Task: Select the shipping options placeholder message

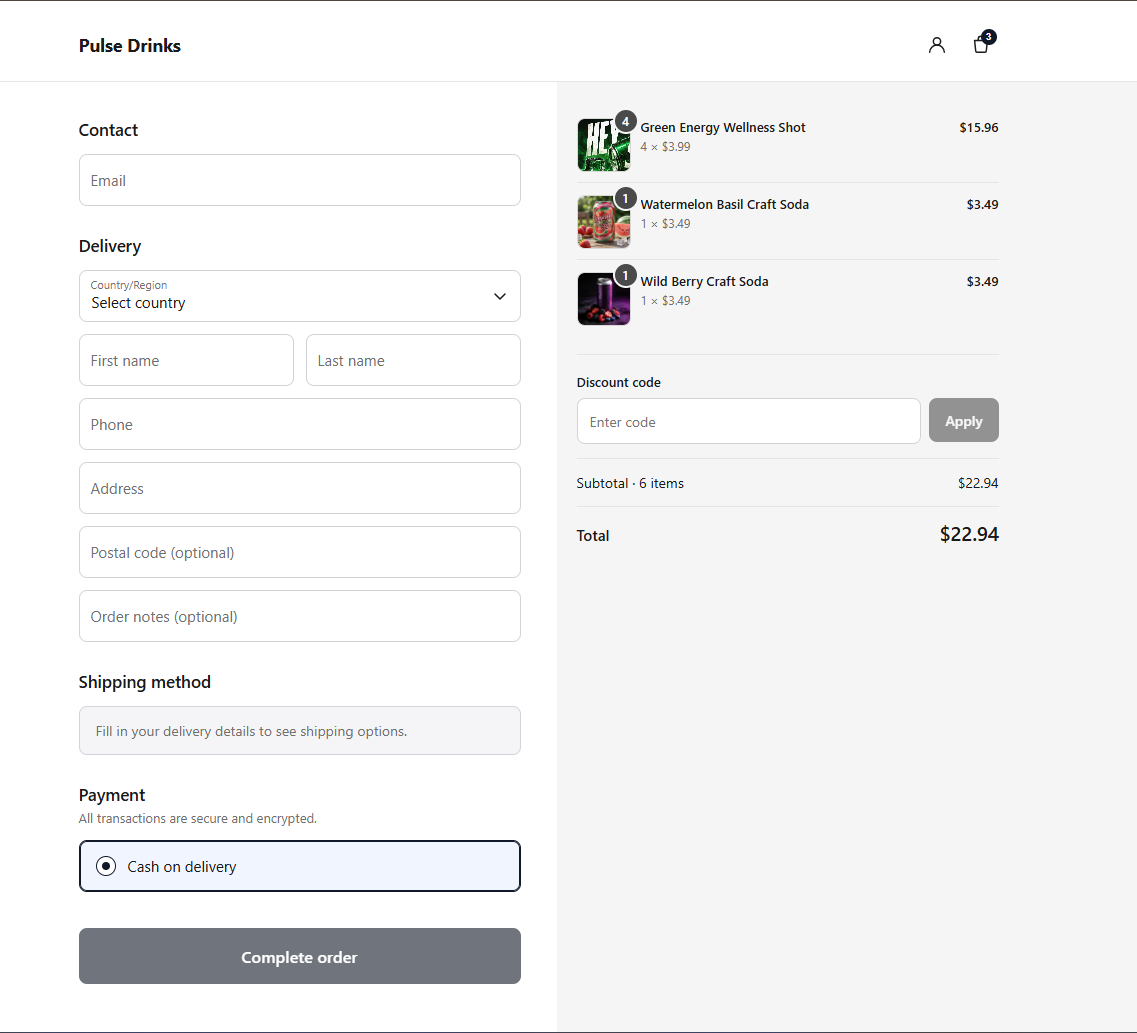Action: (x=251, y=731)
